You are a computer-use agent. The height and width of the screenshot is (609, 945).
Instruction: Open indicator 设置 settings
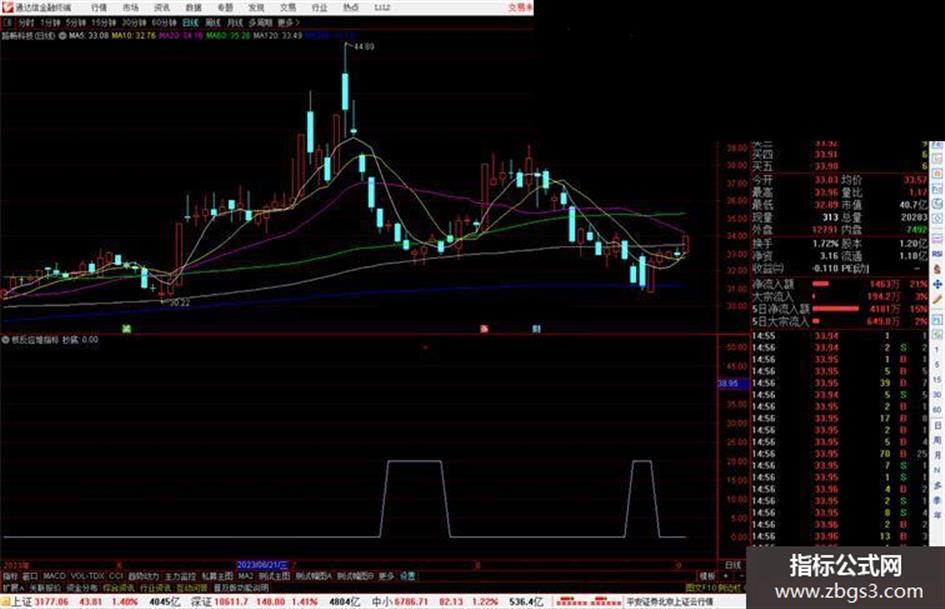[407, 576]
